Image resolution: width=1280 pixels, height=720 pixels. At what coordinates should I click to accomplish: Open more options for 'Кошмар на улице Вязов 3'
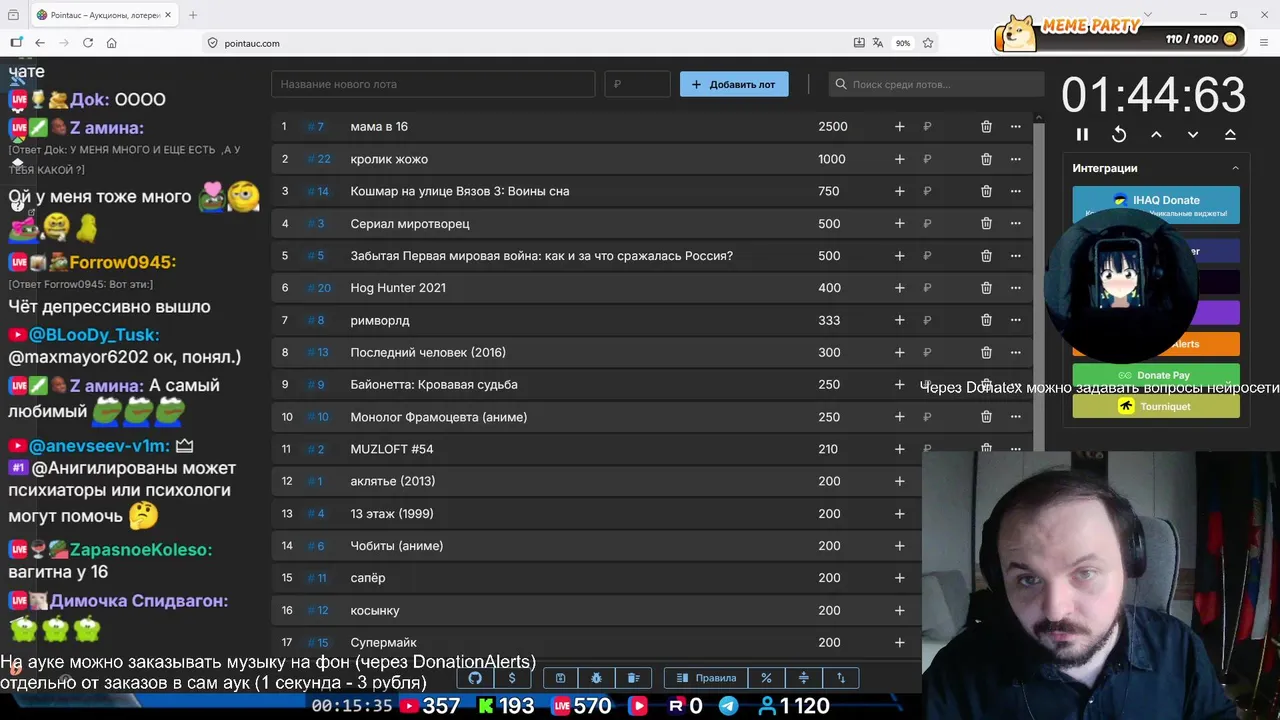(x=1015, y=191)
